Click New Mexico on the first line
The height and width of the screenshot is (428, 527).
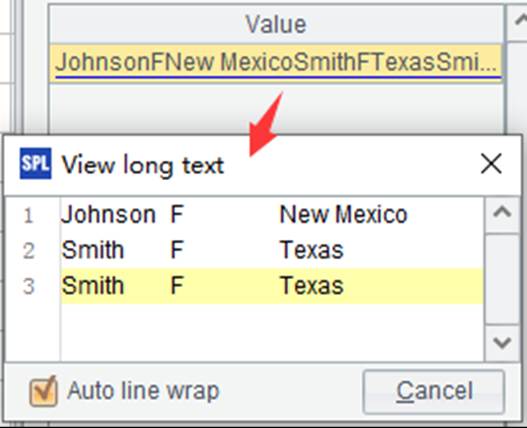(343, 215)
